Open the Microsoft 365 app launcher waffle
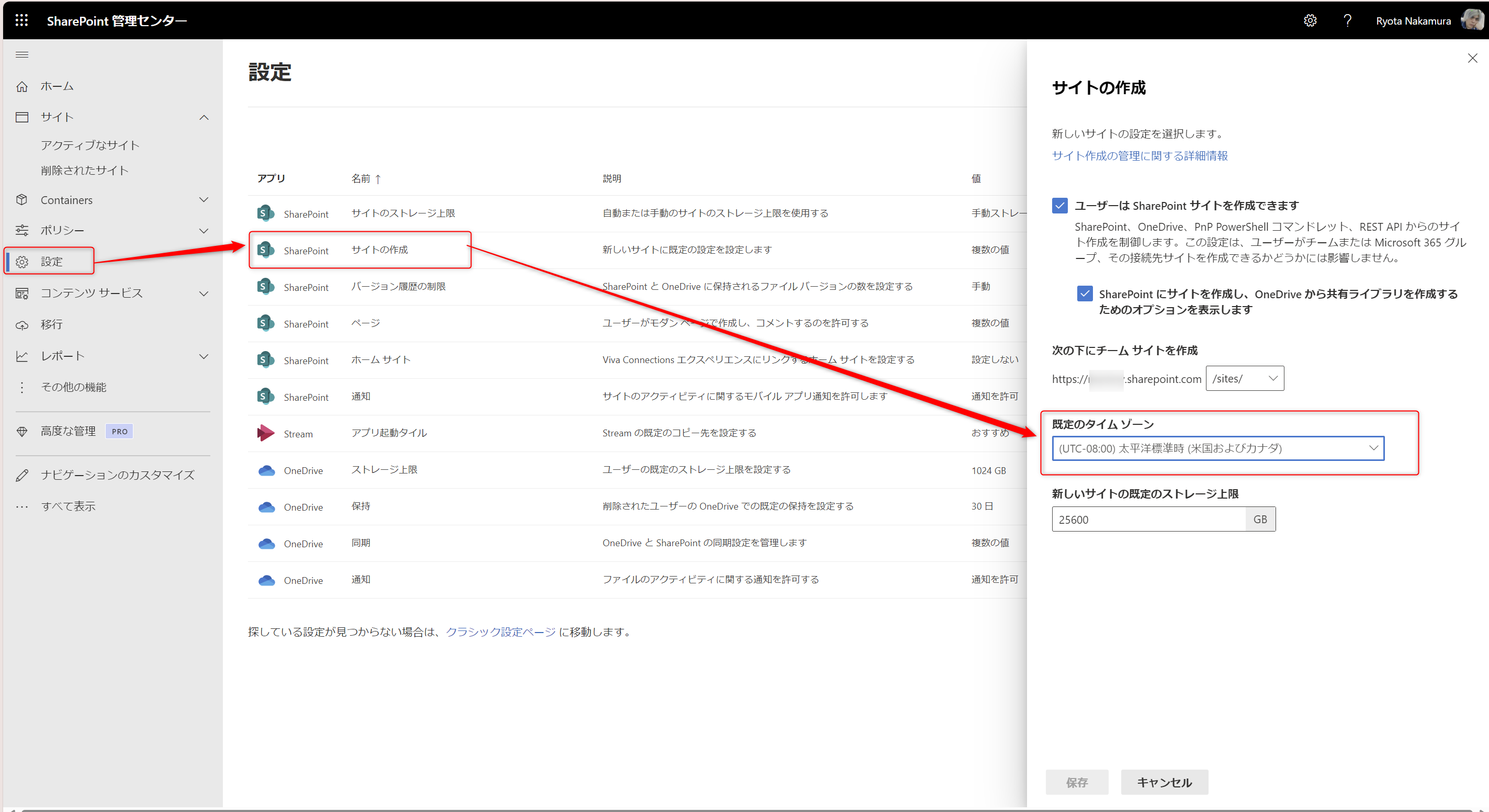1489x812 pixels. click(x=21, y=20)
